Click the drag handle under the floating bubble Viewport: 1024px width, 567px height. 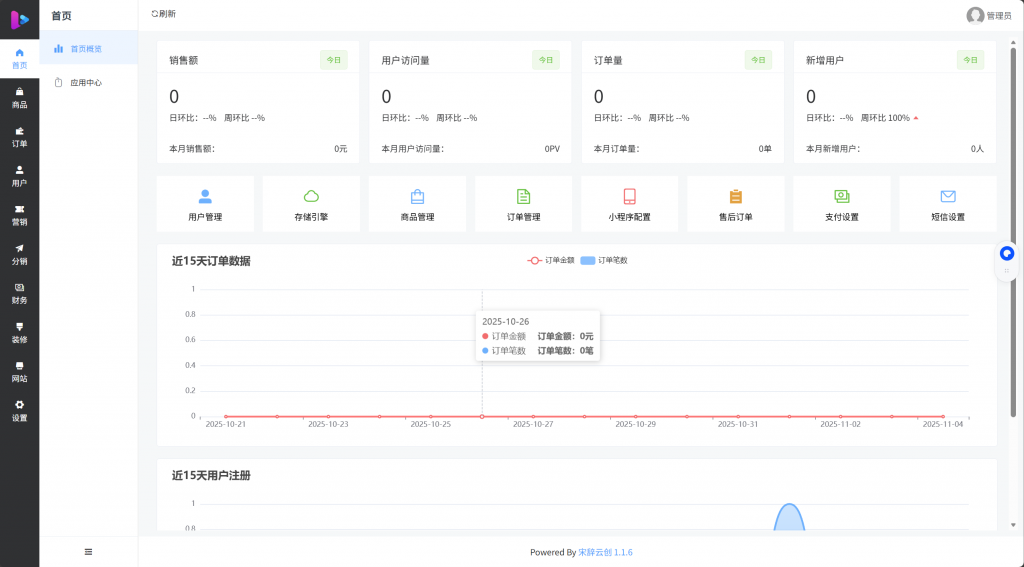[1007, 270]
